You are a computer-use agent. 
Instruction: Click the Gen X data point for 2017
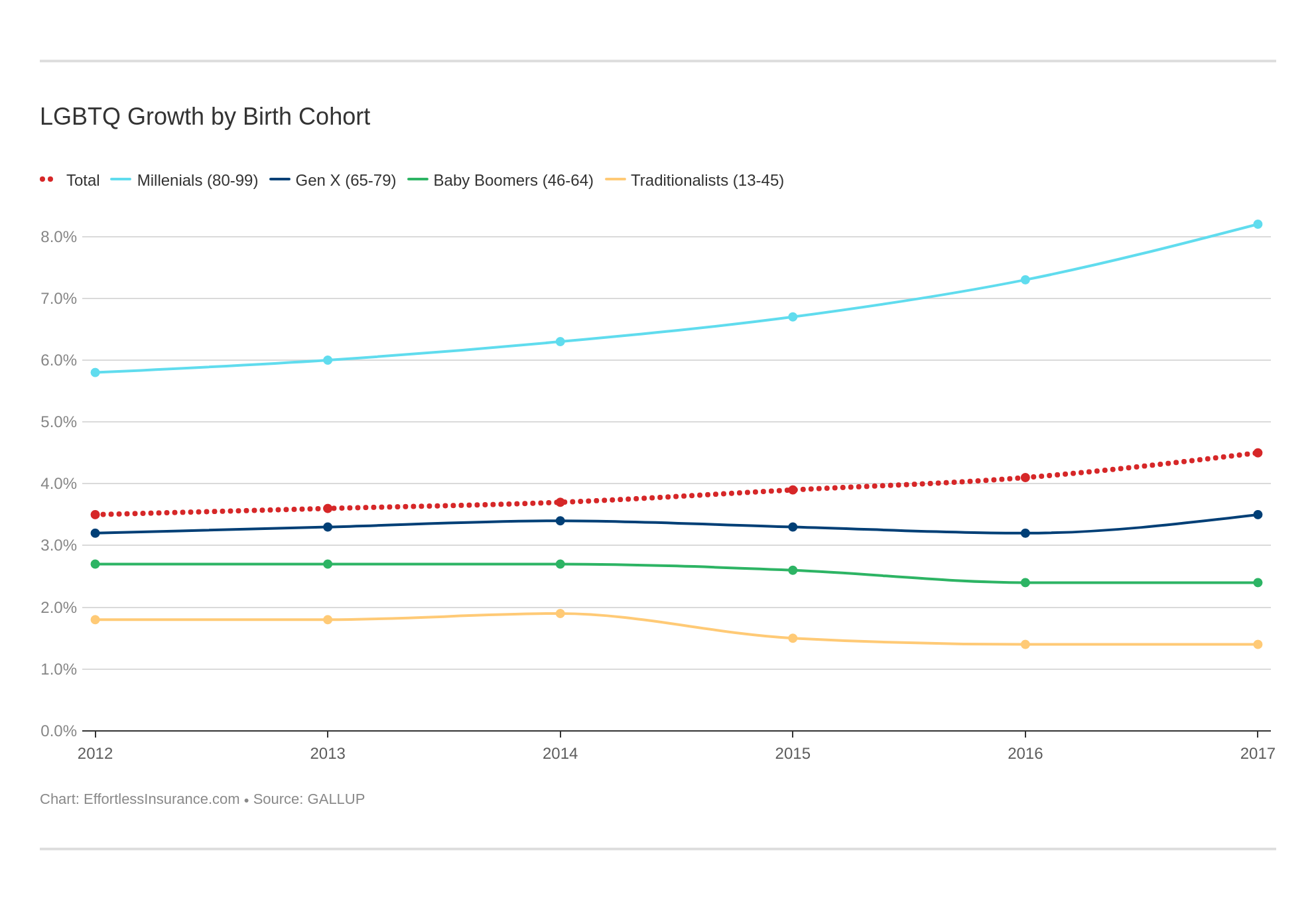(x=1258, y=515)
